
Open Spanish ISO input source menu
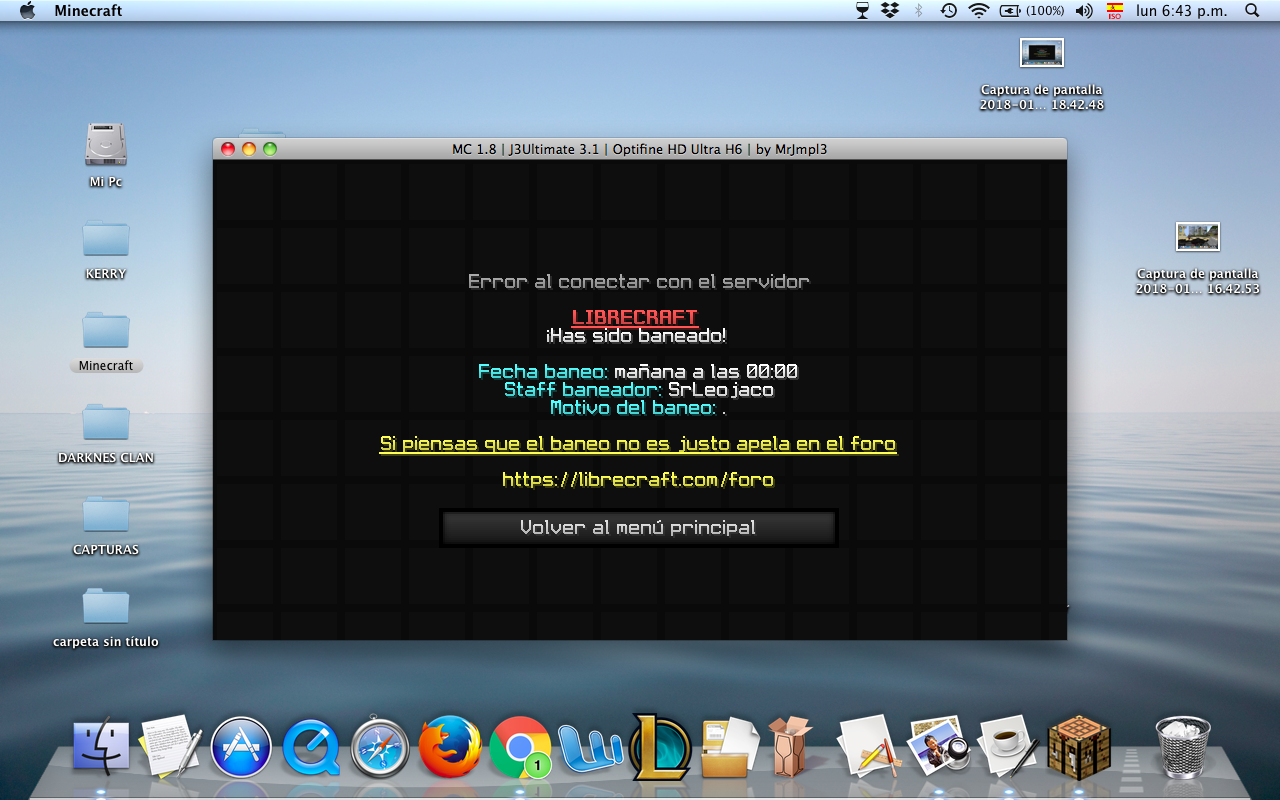click(1114, 10)
